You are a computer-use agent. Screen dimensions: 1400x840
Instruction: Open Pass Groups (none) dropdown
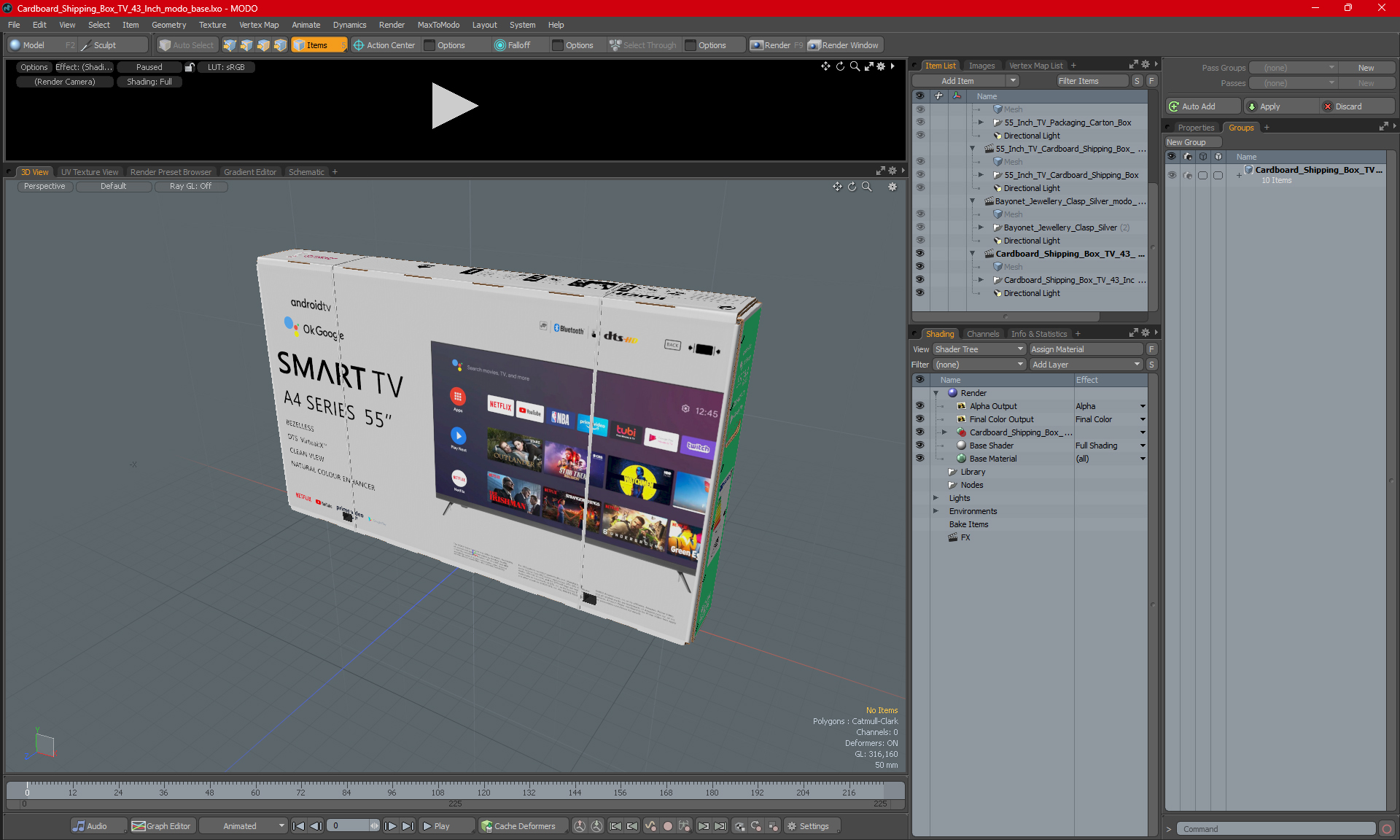[1294, 68]
